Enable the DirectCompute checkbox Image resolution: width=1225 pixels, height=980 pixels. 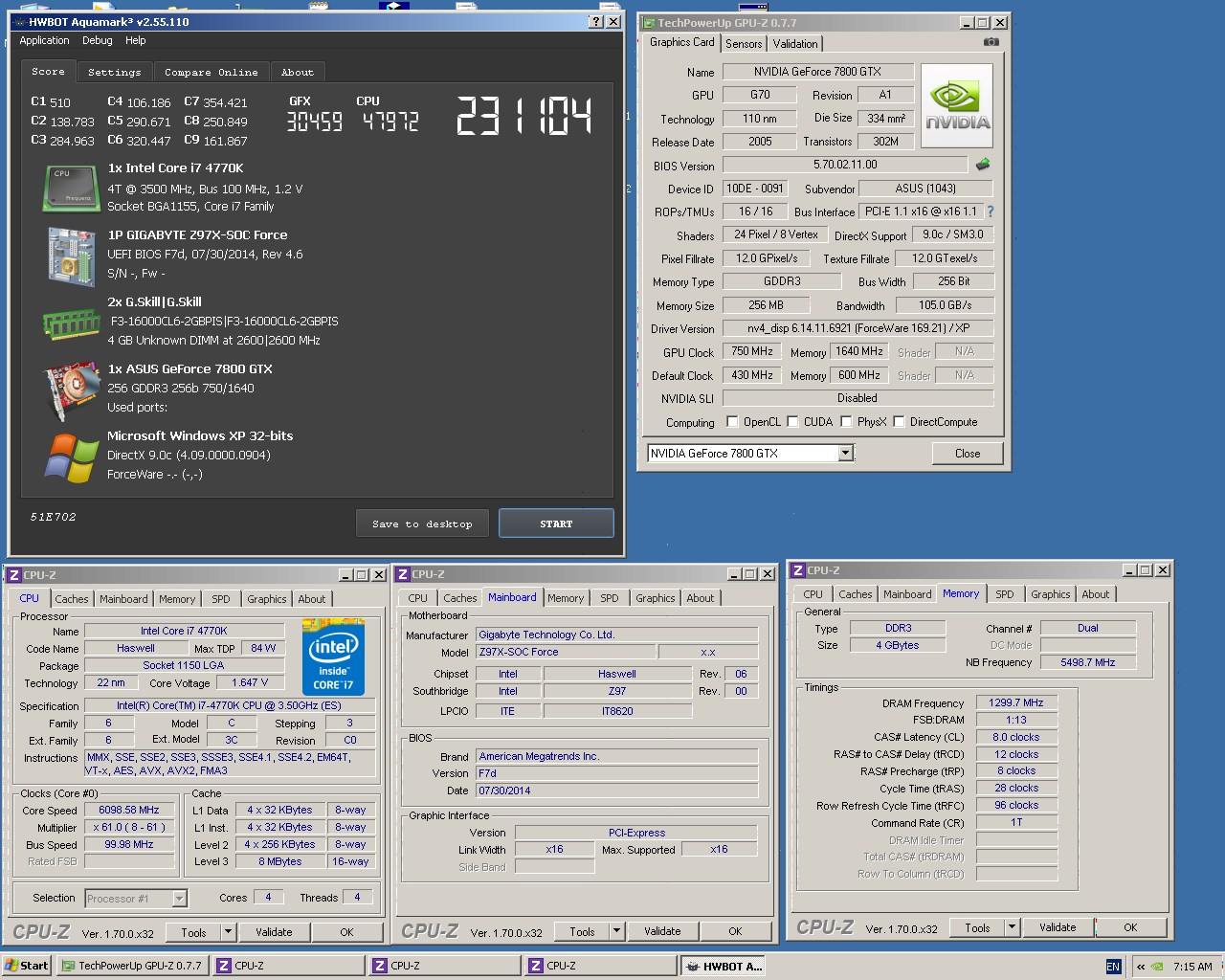click(899, 421)
